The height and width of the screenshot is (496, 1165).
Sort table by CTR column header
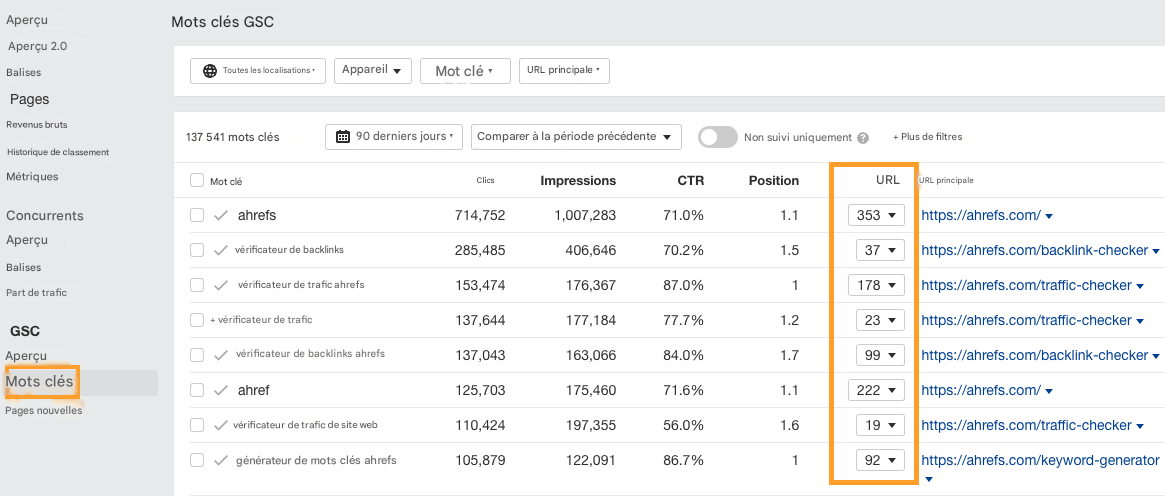pos(691,180)
